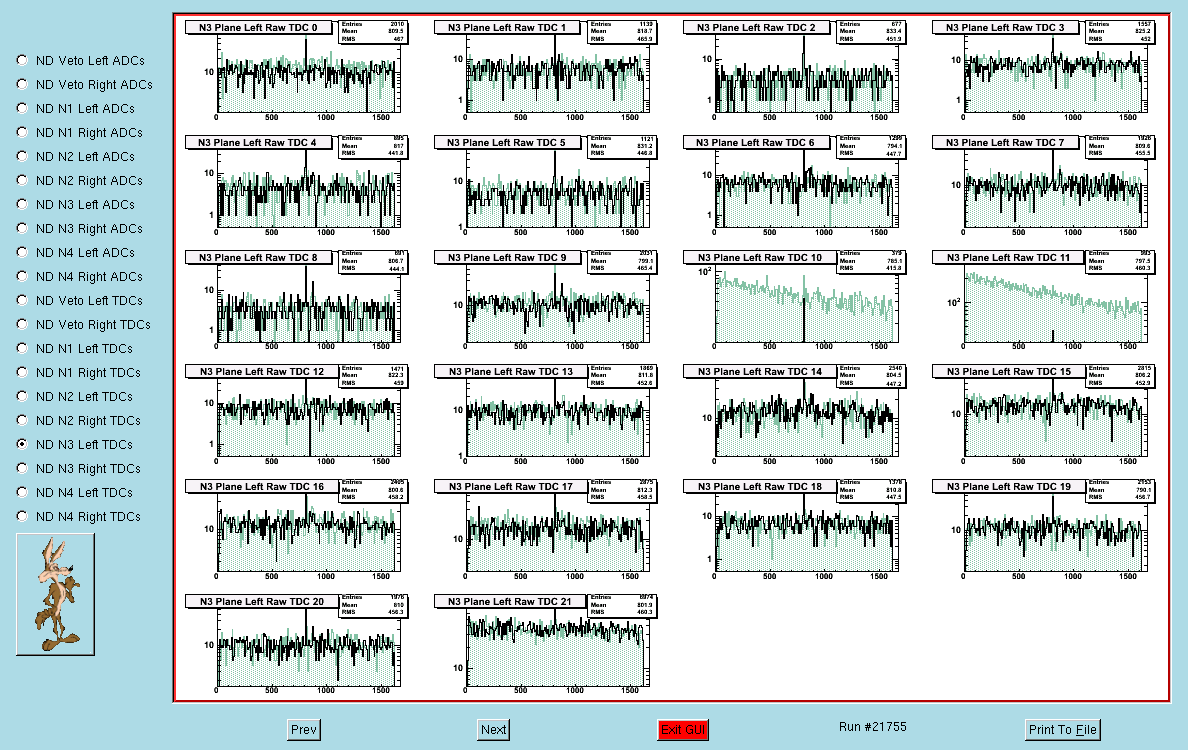Click the title 'N3 Plane Left Raw TDC 16'
Screen dimensions: 1188x750
[x=262, y=486]
